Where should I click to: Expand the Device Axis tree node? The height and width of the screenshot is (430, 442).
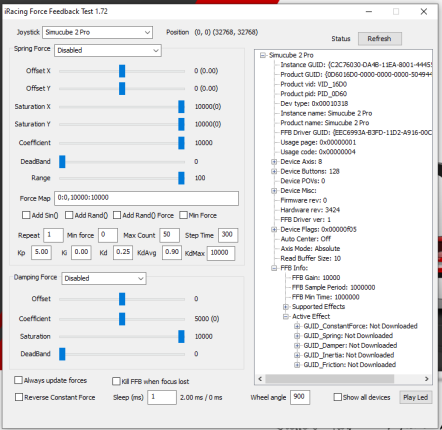coord(274,162)
